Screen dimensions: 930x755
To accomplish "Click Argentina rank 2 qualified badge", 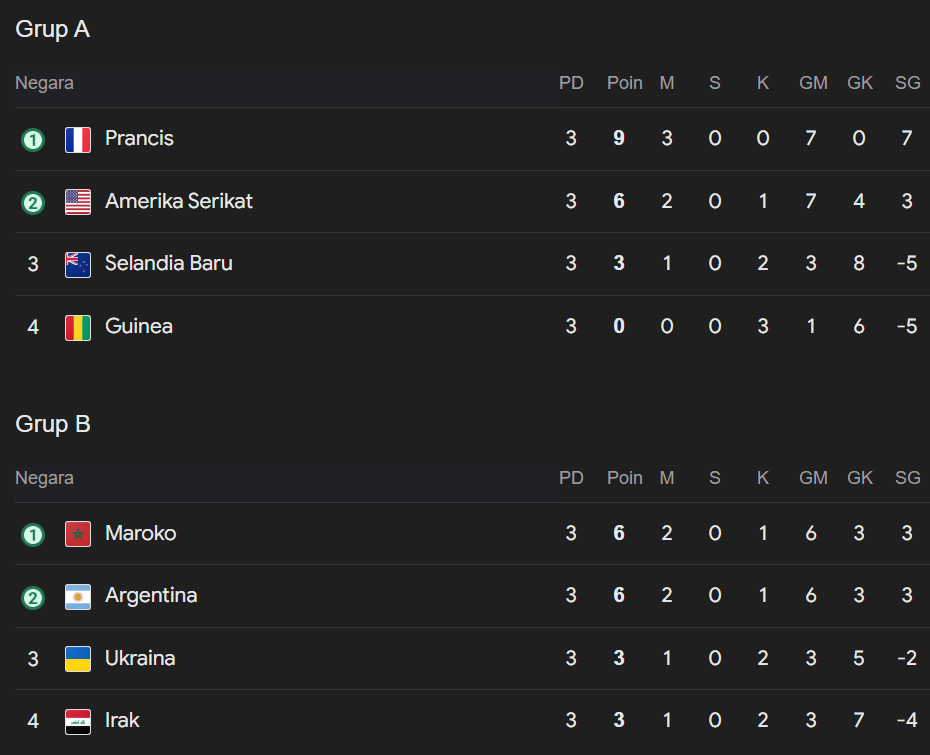I will tap(33, 598).
